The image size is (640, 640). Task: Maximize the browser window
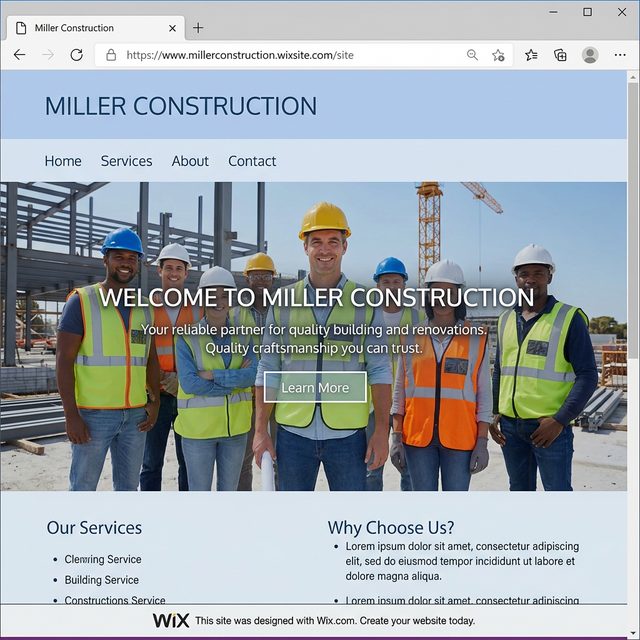[x=587, y=12]
